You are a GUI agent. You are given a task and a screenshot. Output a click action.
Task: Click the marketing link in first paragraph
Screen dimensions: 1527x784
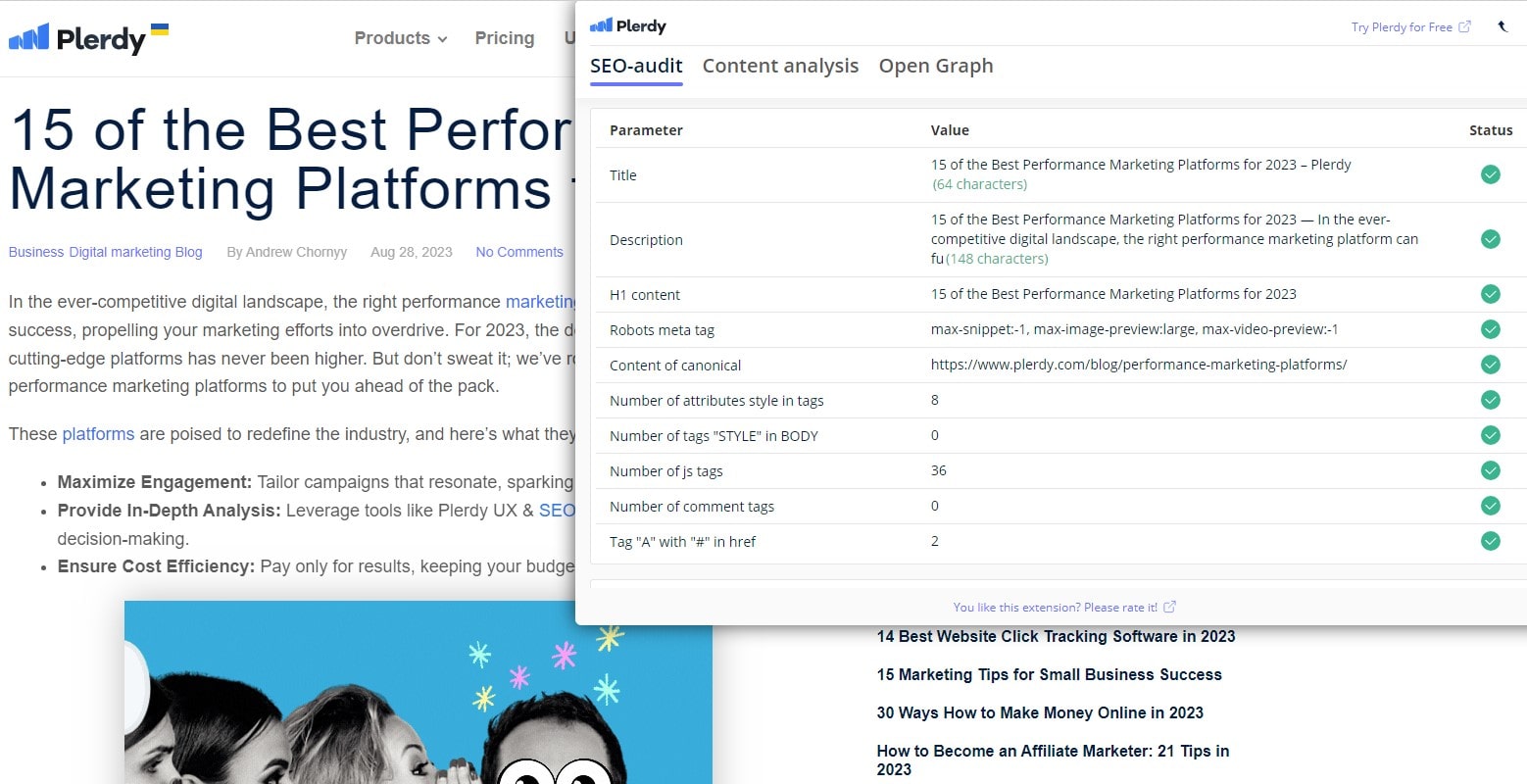pos(540,302)
